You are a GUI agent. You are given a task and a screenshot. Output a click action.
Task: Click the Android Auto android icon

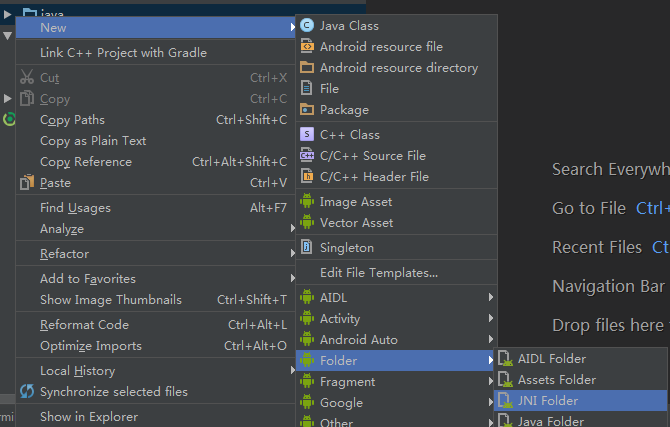pyautogui.click(x=307, y=339)
